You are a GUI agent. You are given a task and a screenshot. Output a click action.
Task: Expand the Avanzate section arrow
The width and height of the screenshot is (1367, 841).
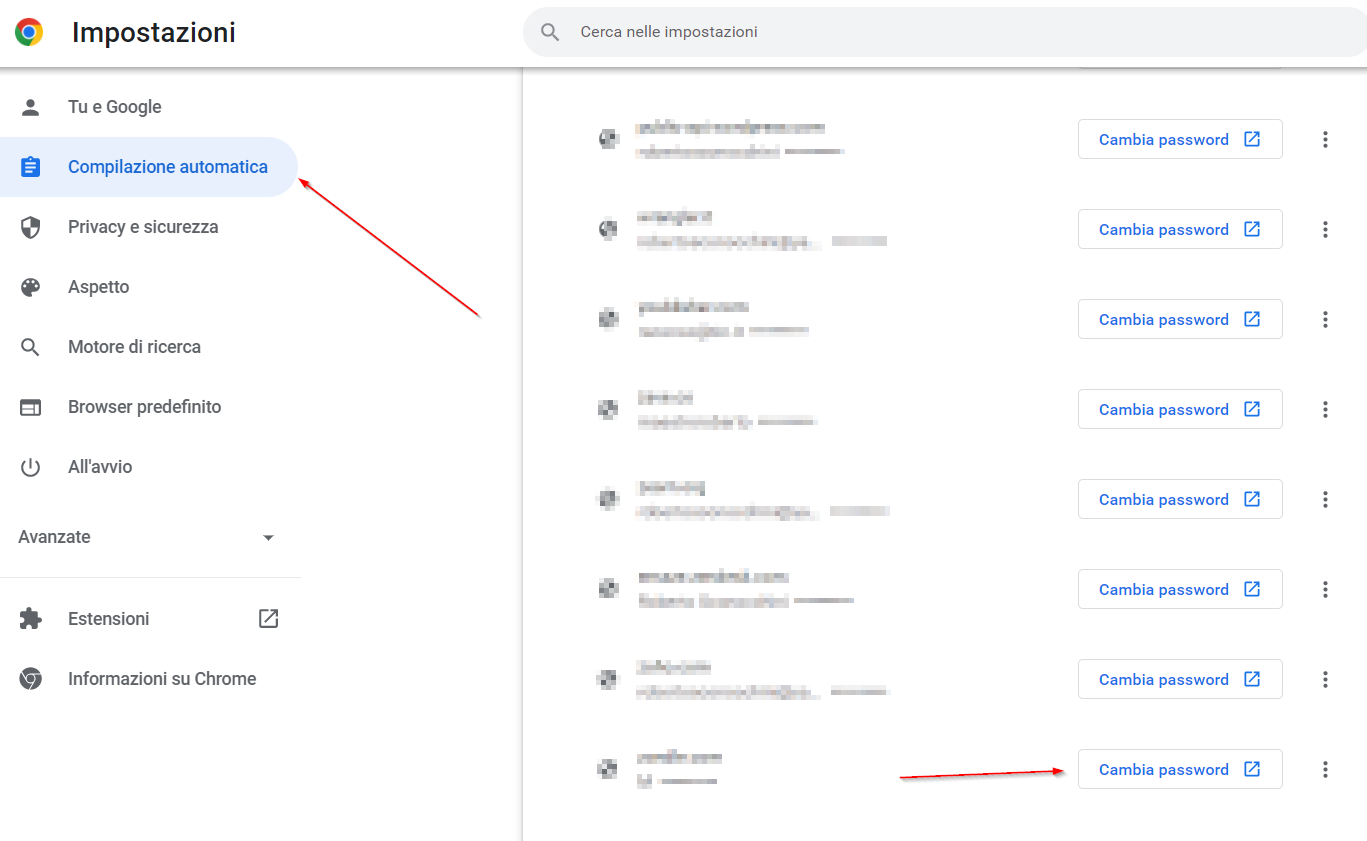[268, 538]
